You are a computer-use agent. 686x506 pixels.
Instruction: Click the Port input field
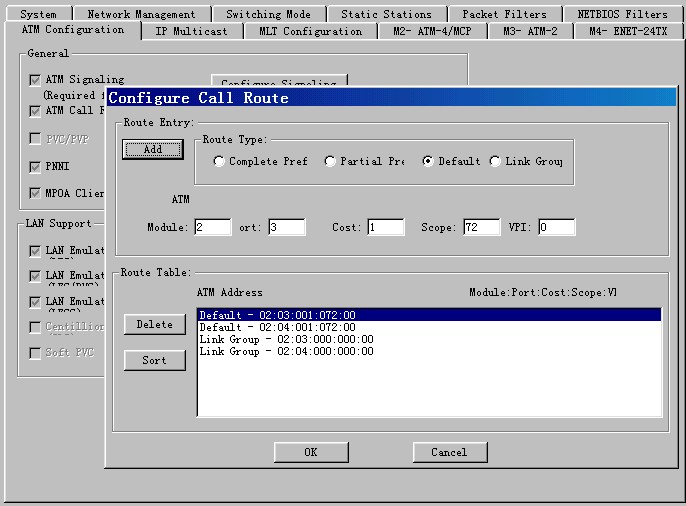click(x=286, y=228)
